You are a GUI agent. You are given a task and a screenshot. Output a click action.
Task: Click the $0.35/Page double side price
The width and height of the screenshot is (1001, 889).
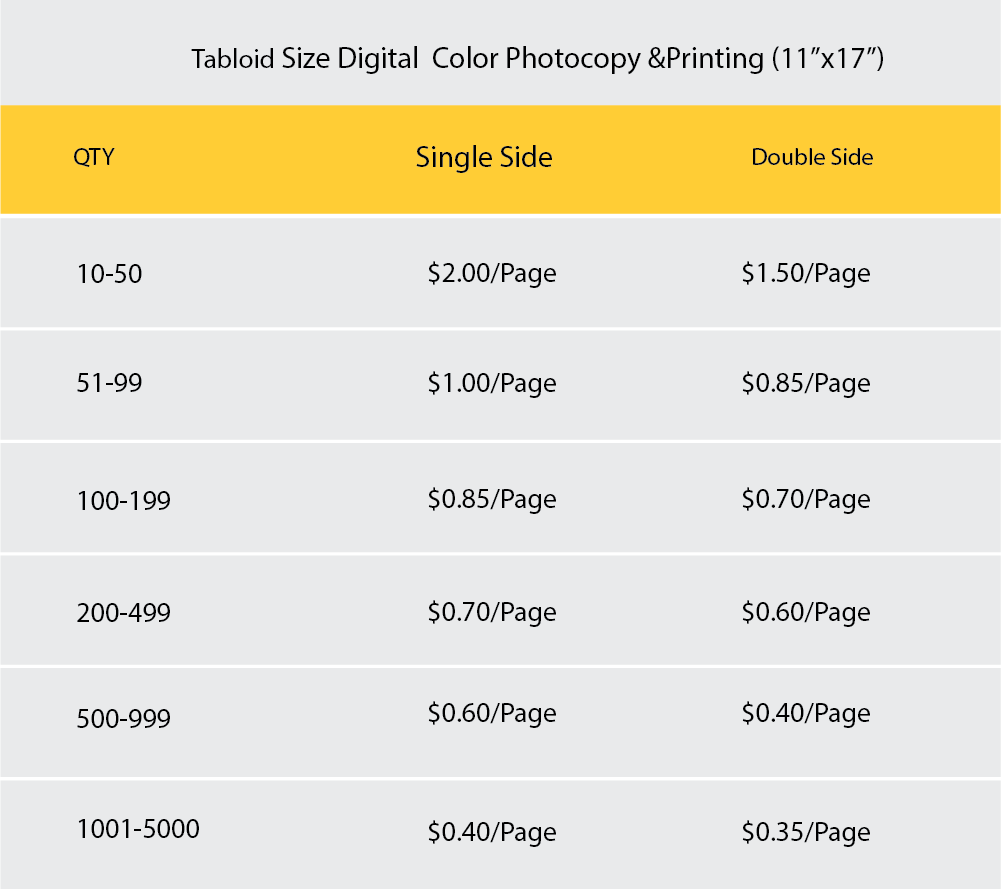[805, 832]
